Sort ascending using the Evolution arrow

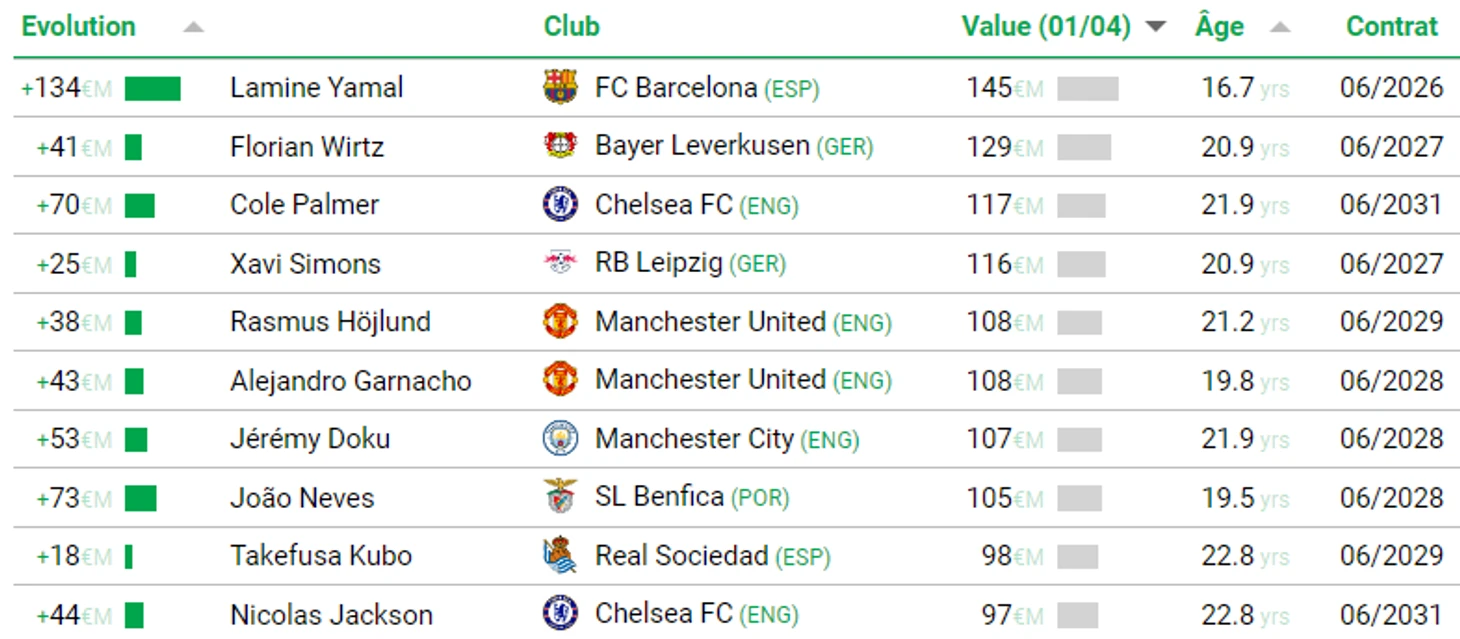[193, 27]
